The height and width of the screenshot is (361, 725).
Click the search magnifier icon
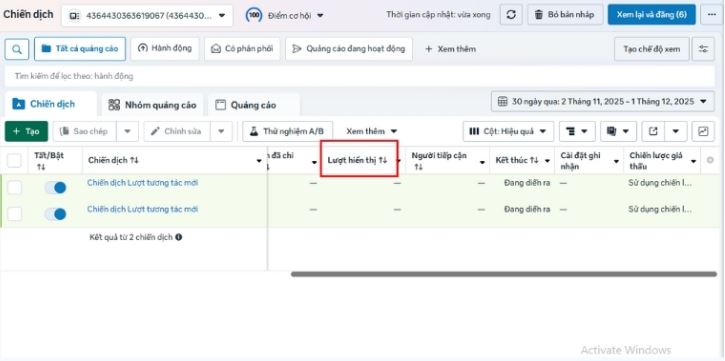click(17, 49)
